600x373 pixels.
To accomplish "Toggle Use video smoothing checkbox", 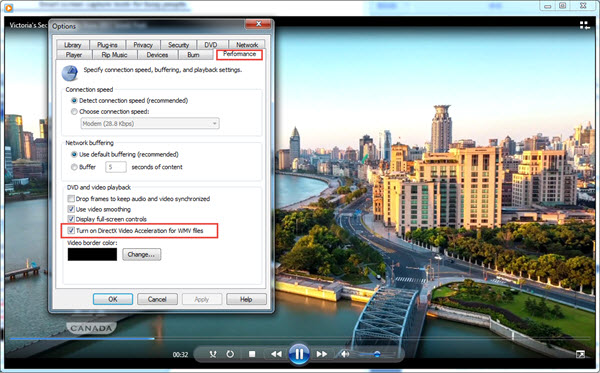I will tap(71, 209).
